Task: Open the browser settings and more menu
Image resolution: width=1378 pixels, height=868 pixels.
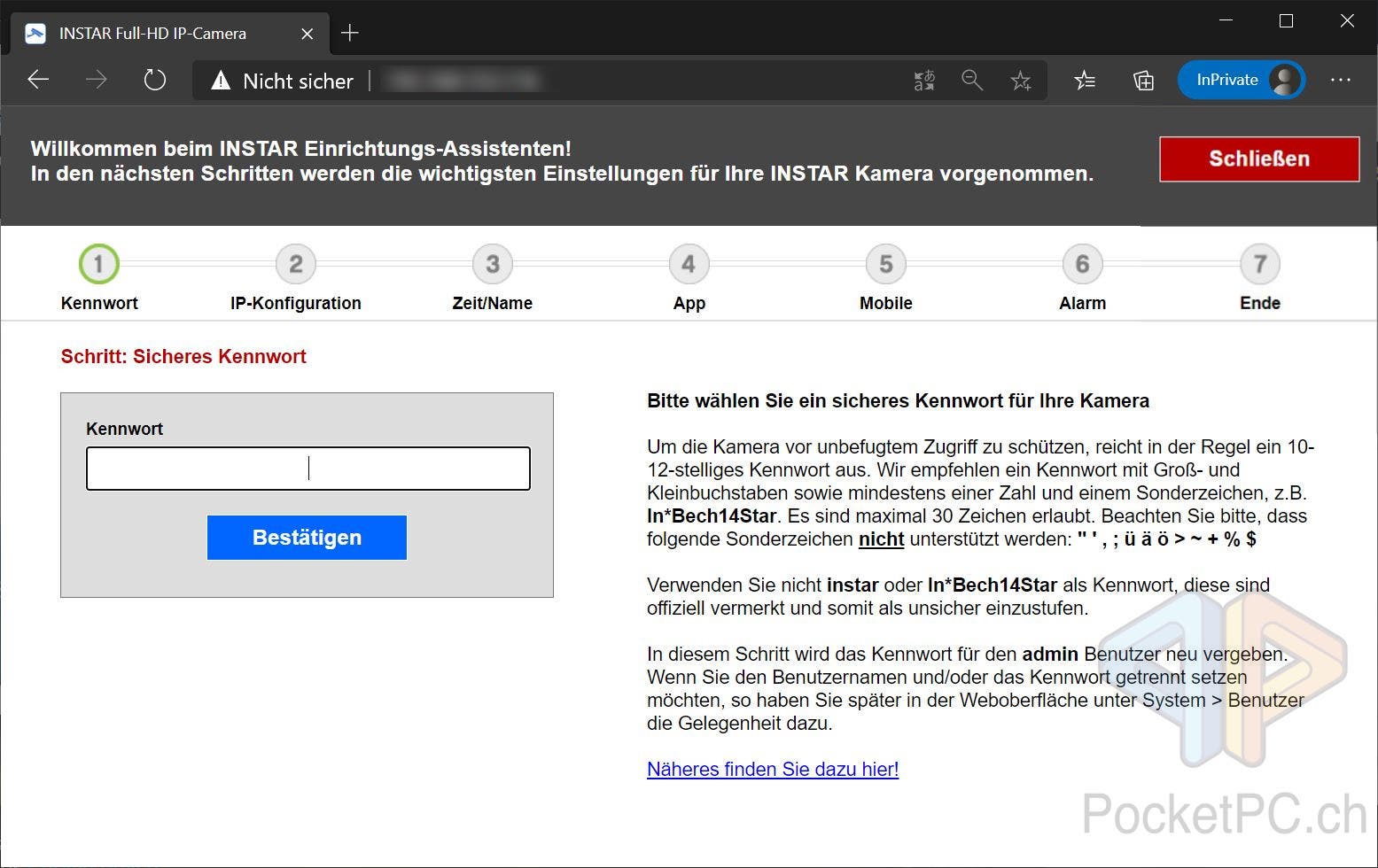Action: 1341,80
